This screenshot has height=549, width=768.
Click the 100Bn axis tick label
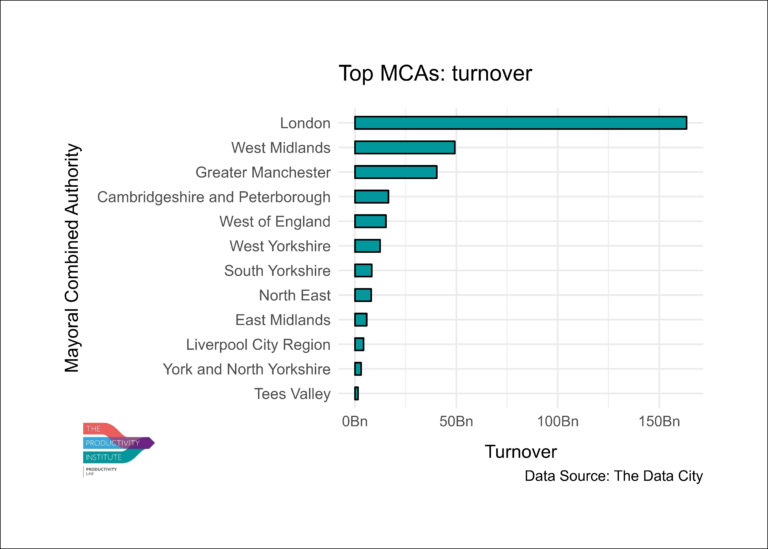pos(557,420)
